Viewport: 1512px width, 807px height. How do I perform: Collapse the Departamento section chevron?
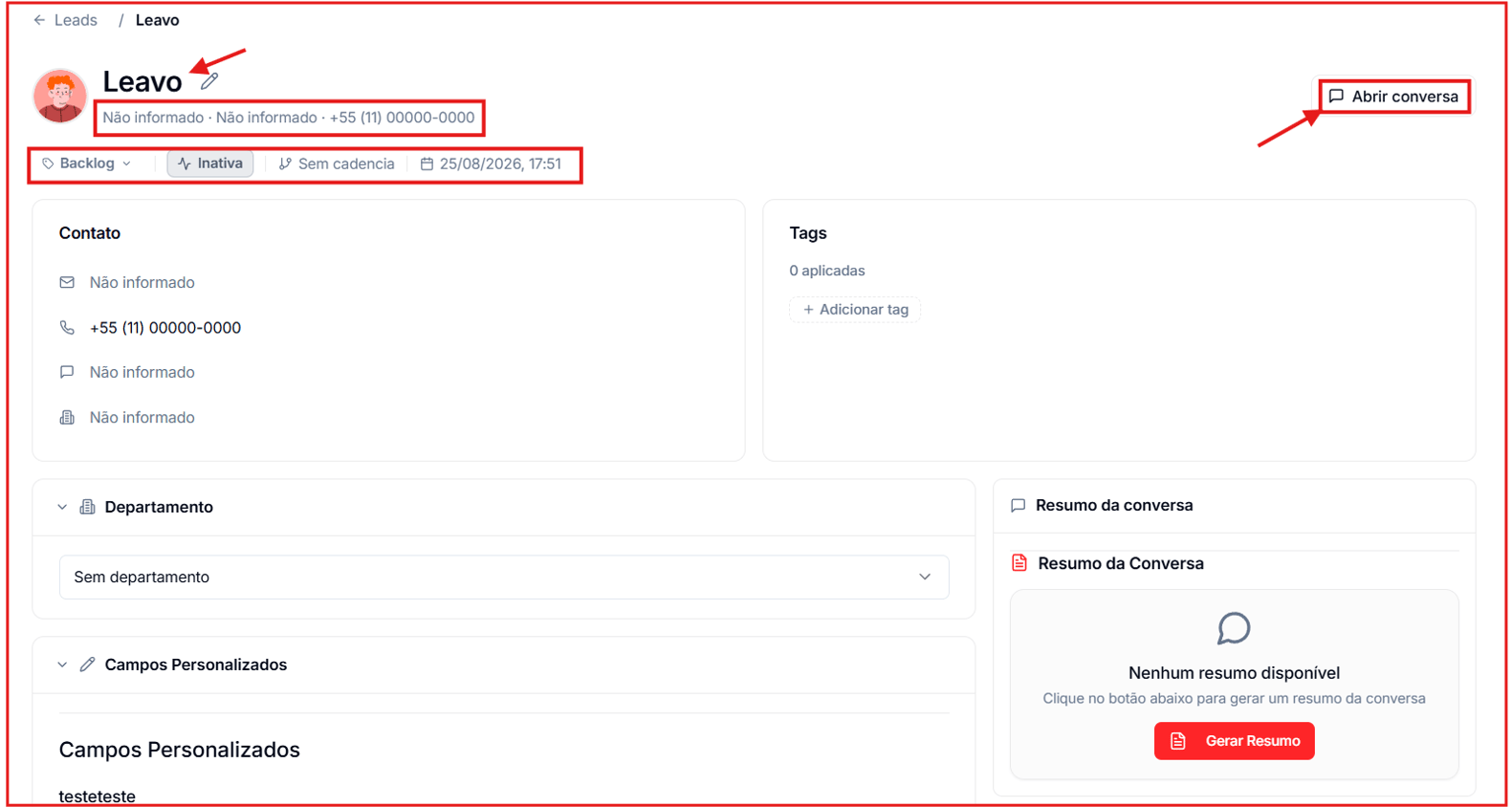pyautogui.click(x=62, y=507)
